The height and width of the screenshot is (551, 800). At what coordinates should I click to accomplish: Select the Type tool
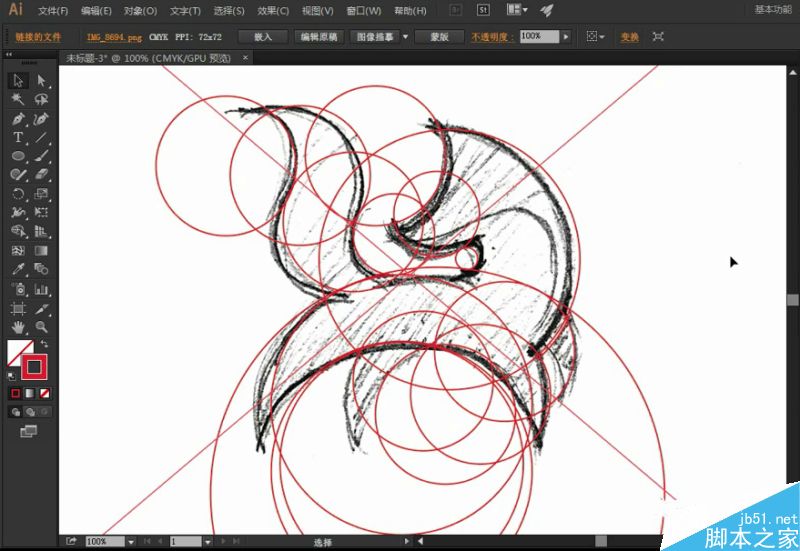pyautogui.click(x=18, y=137)
